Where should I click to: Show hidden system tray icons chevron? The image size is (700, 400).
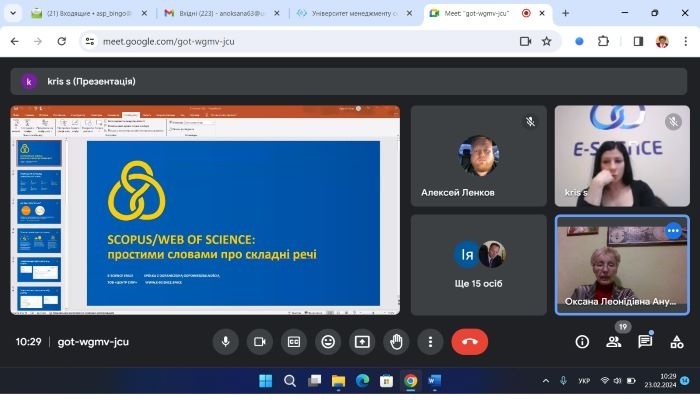[x=545, y=381]
